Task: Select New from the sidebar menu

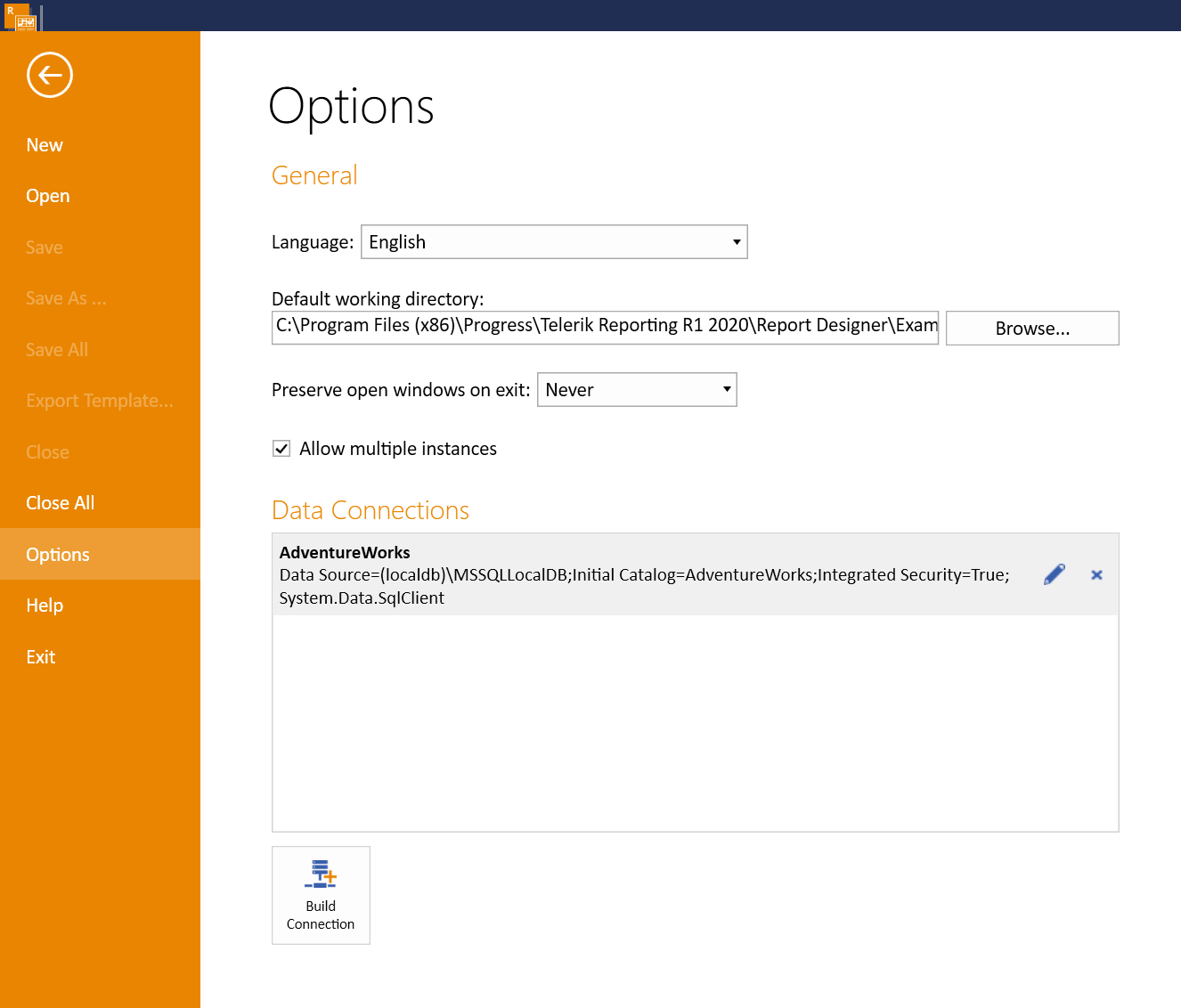Action: click(45, 144)
